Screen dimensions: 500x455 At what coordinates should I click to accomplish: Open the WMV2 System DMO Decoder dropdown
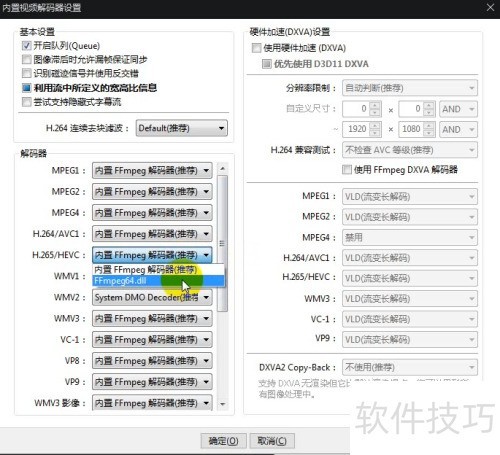(x=152, y=297)
